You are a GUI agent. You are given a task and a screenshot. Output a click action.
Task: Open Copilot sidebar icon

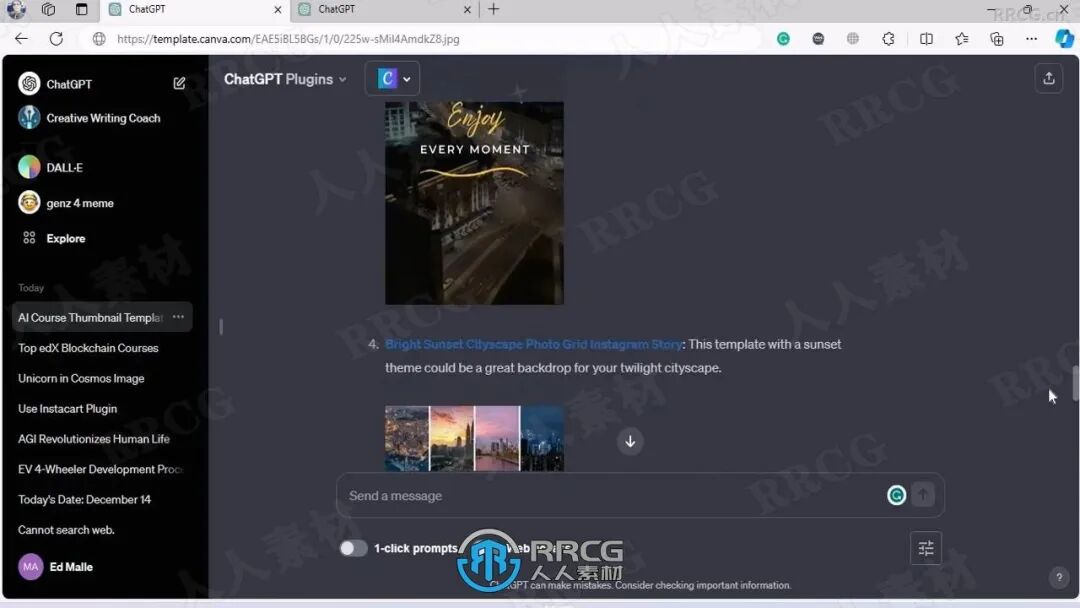pos(1064,39)
